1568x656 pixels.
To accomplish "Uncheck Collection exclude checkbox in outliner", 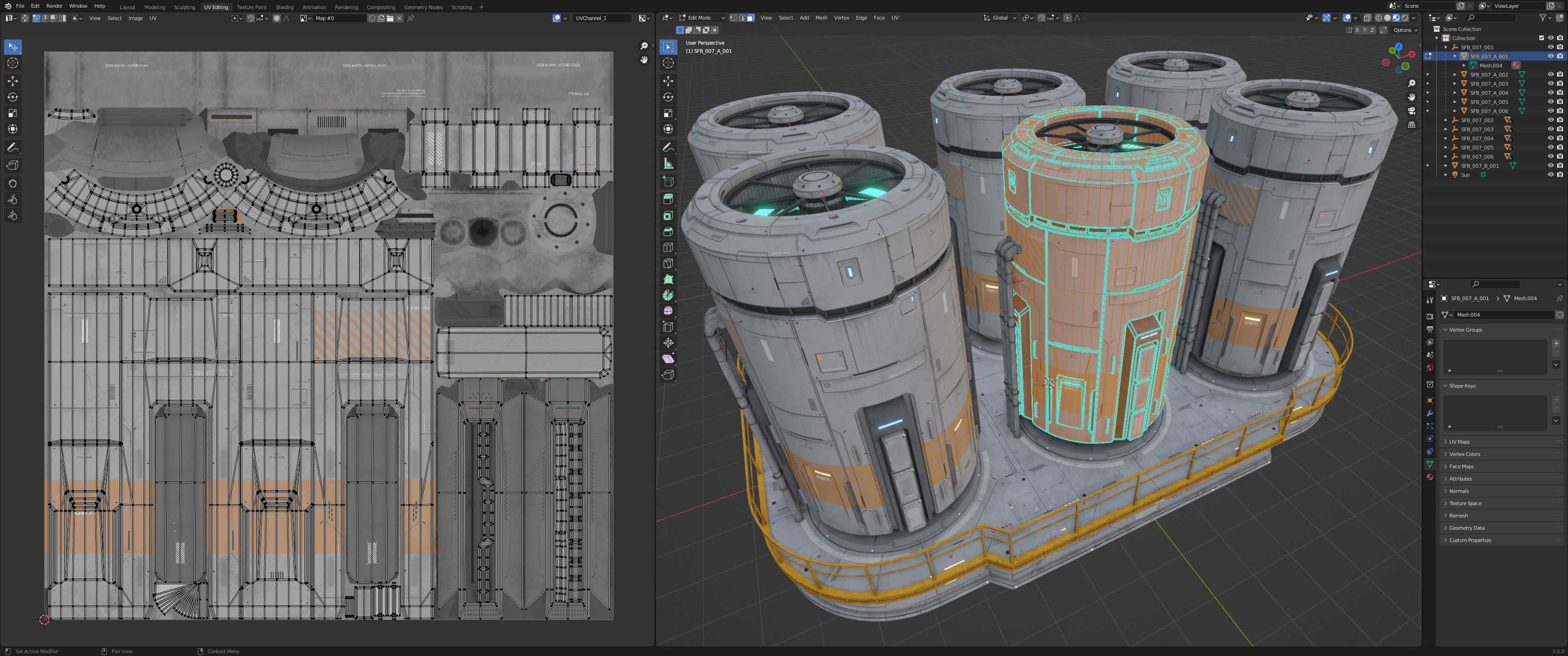I will click(x=1542, y=38).
